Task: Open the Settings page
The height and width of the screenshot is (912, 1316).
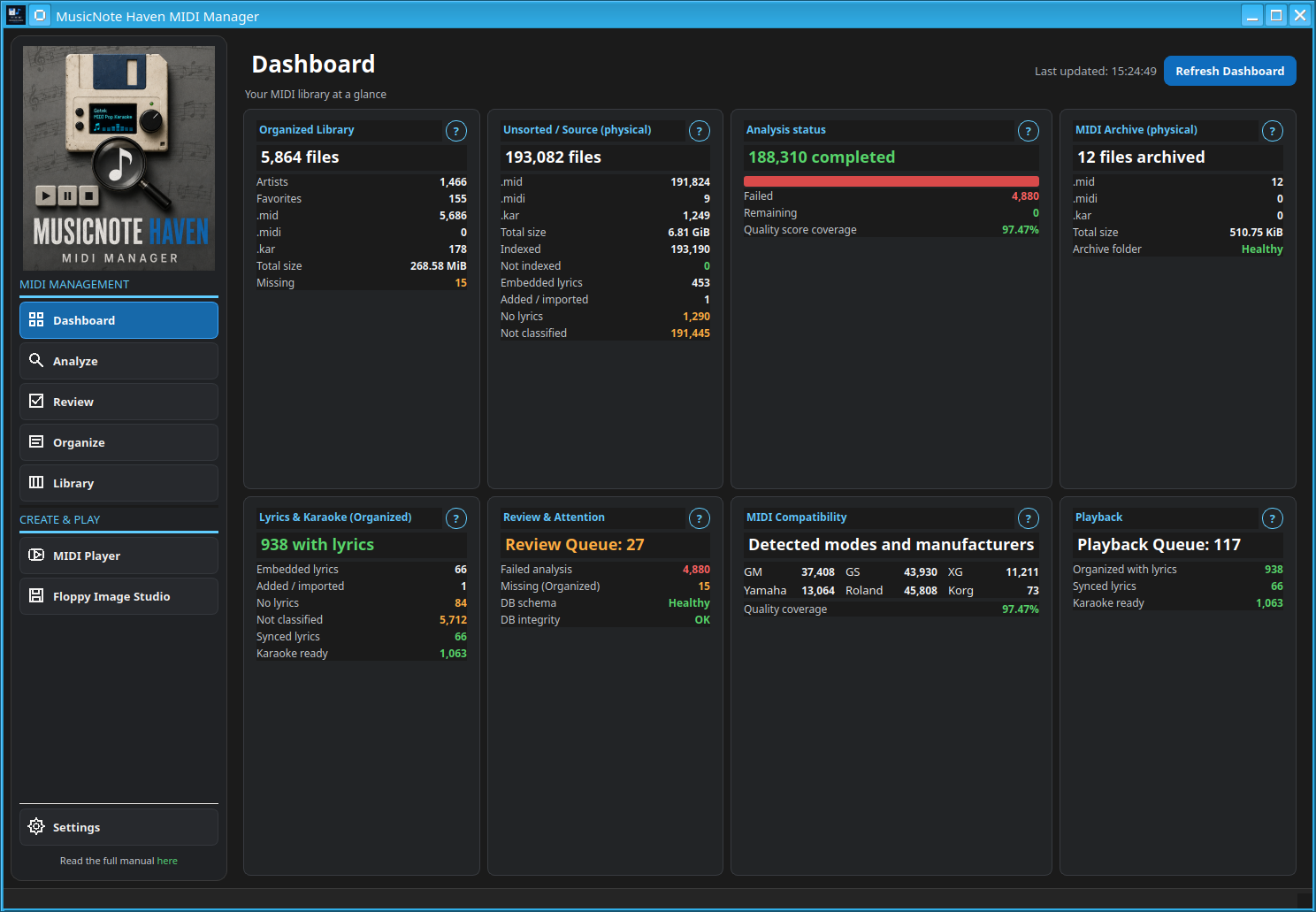Action: (x=119, y=827)
